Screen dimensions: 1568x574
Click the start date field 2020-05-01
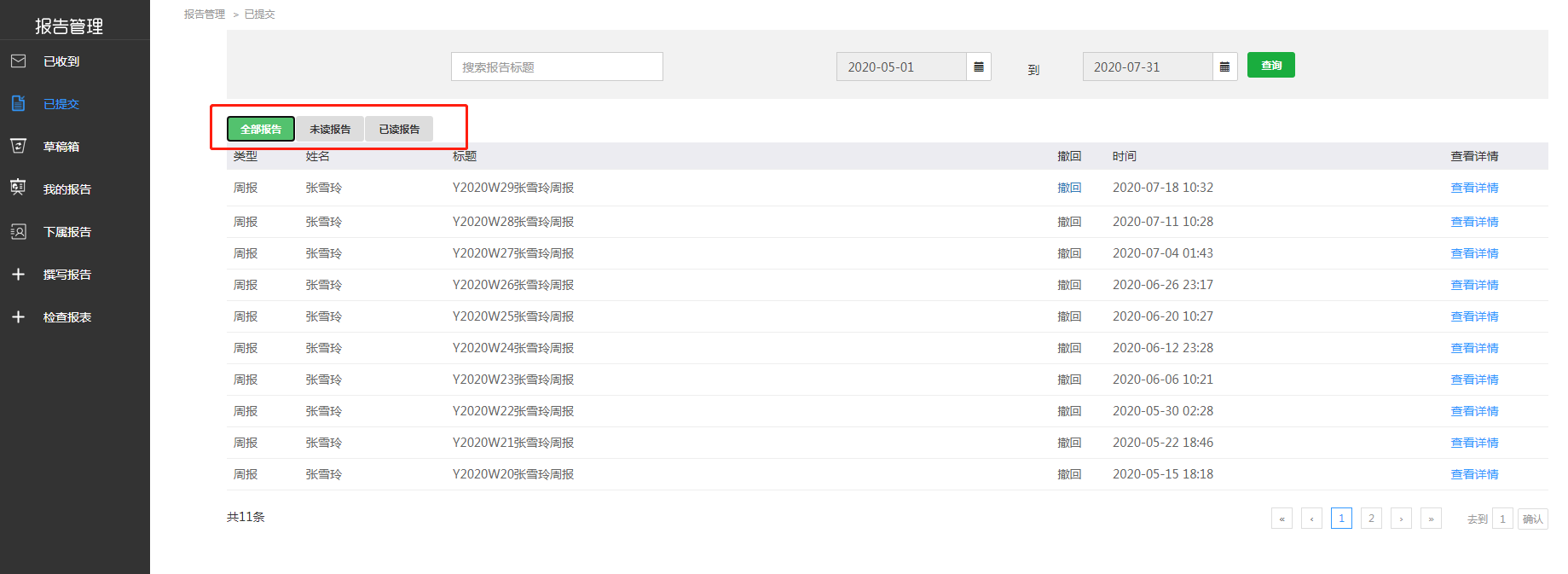[901, 67]
